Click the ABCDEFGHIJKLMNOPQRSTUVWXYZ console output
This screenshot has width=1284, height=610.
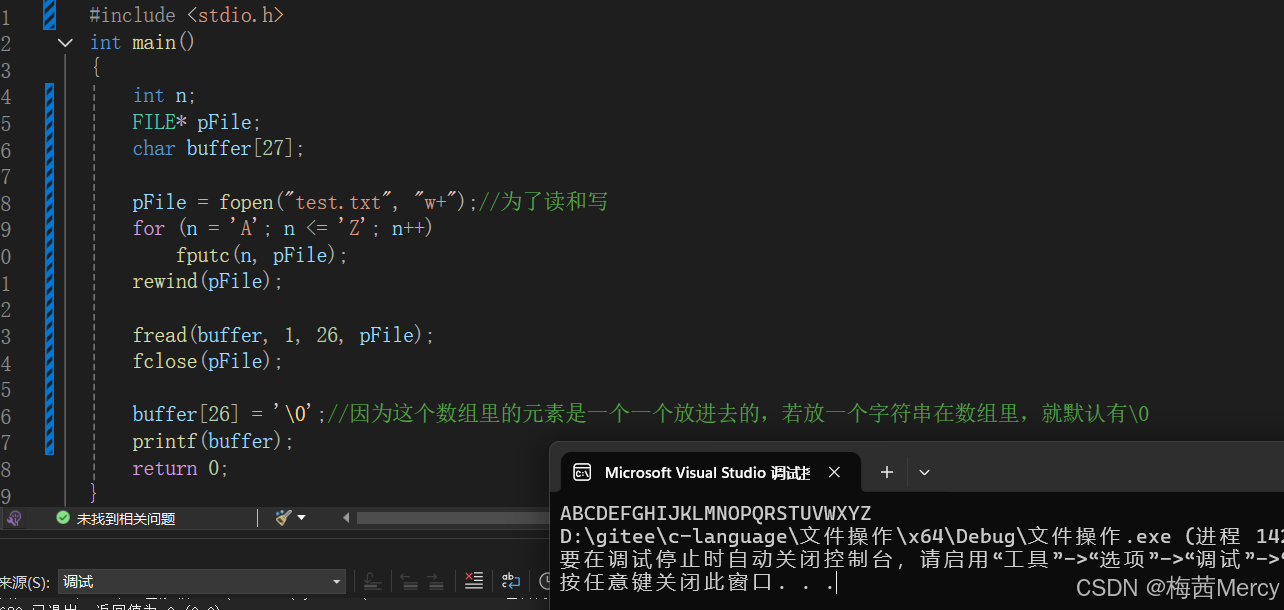[x=715, y=514]
